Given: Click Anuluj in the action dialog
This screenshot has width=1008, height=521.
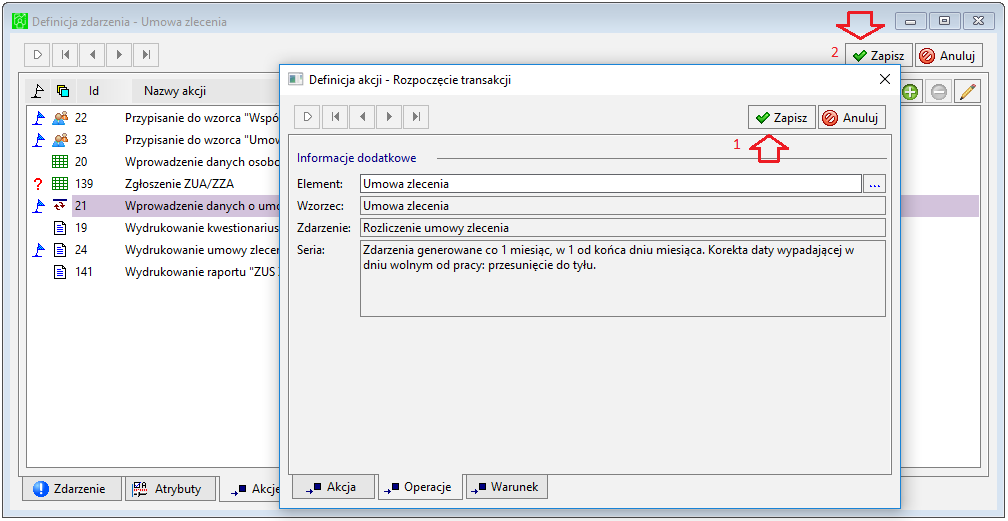Looking at the screenshot, I should [x=852, y=118].
